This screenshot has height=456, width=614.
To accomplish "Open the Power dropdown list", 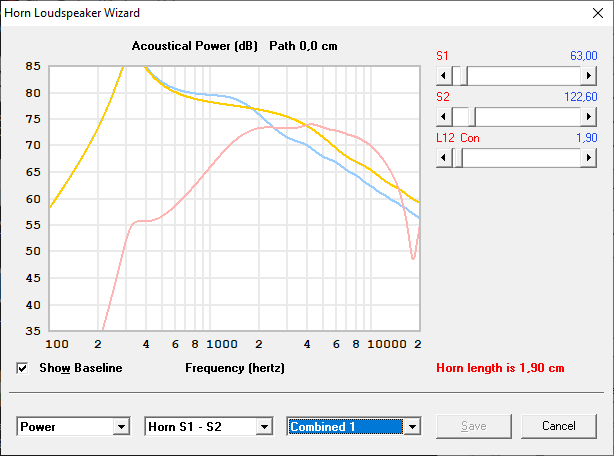I will [121, 427].
